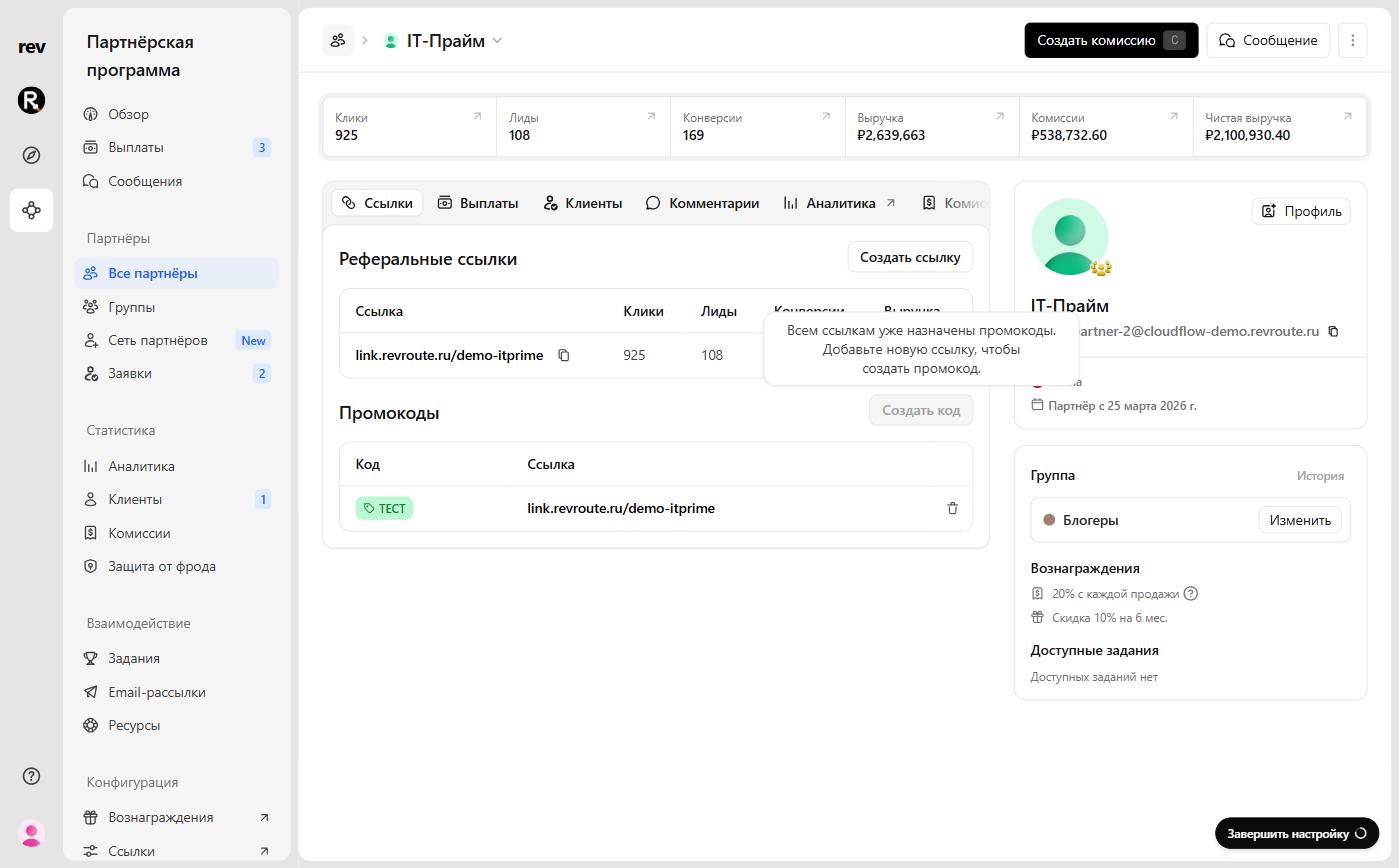Viewport: 1399px width, 868px height.
Task: Open the Чистая выручка stat arrow
Action: point(1347,117)
